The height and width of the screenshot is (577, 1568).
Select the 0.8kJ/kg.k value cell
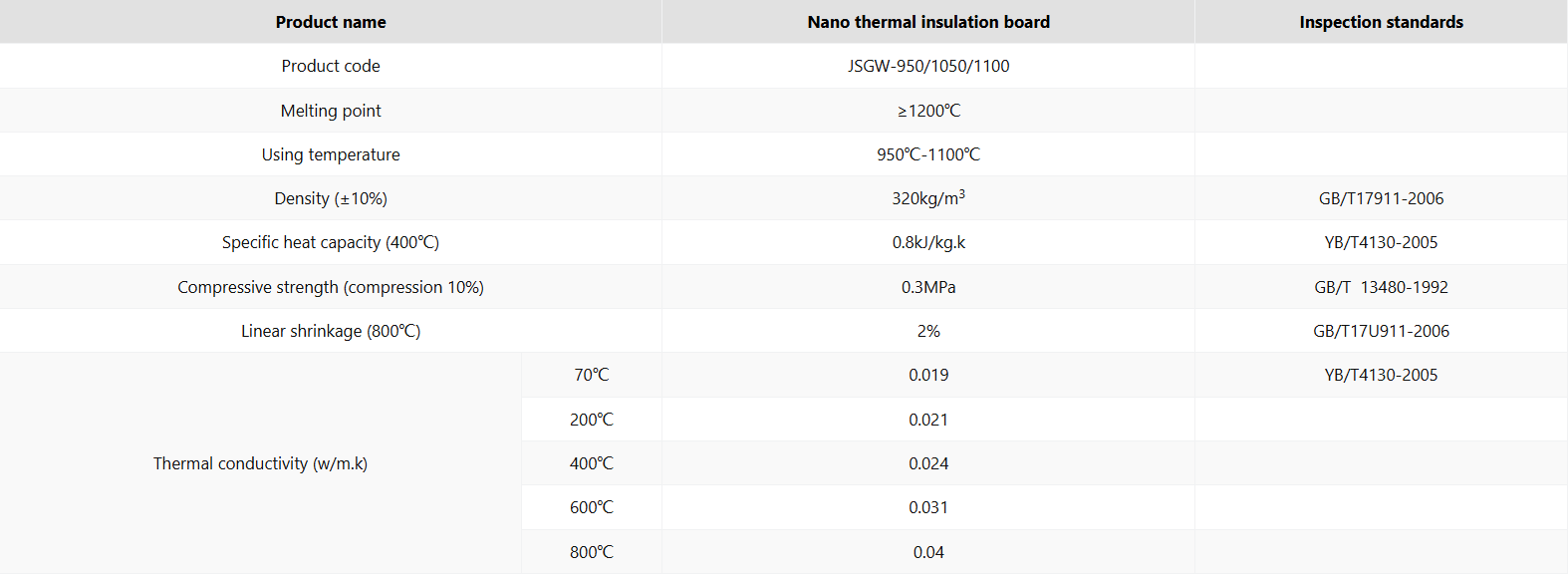coord(928,242)
